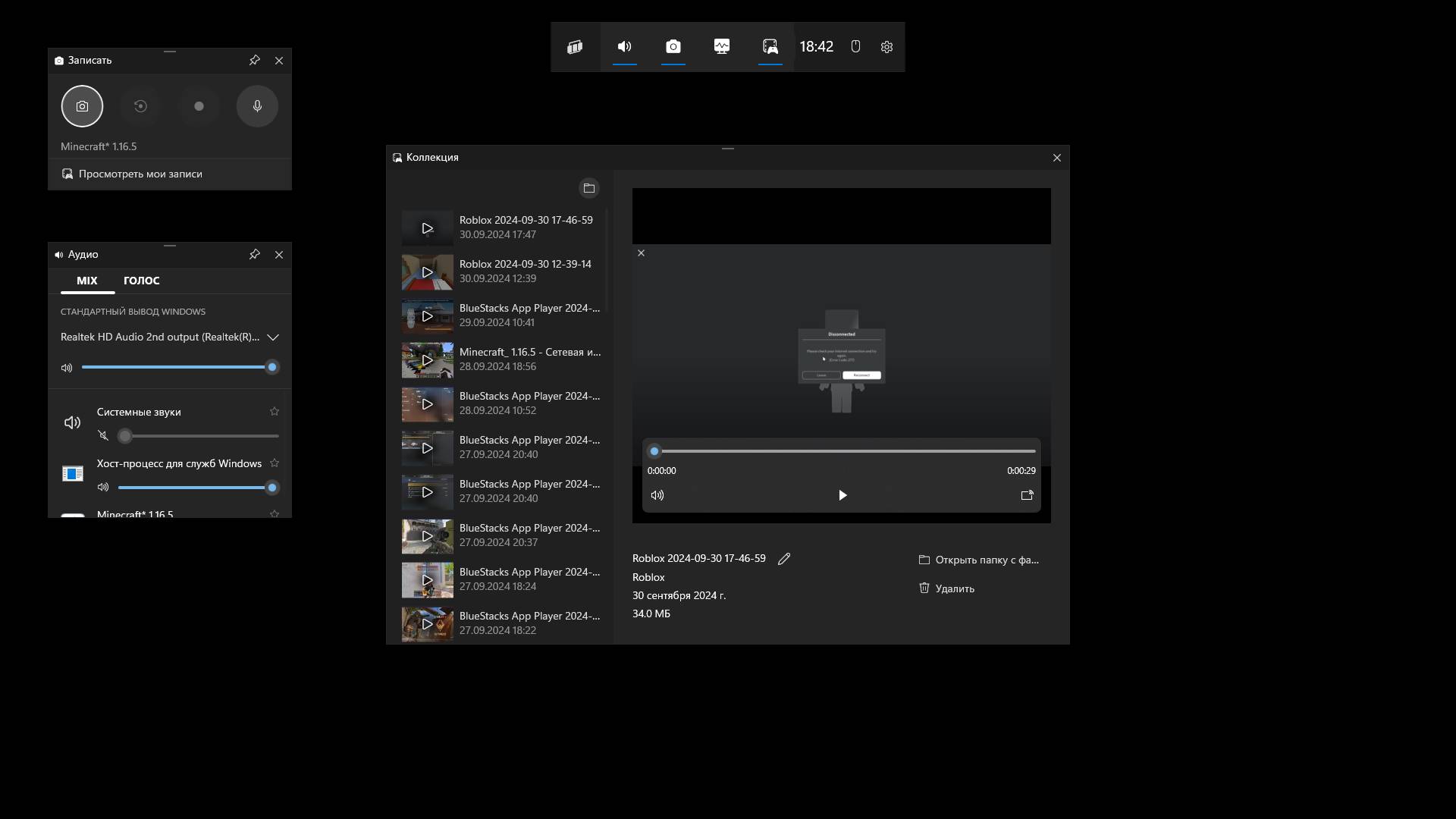The image size is (1456, 819).
Task: Mute Хост-процесс для служб Windows
Action: tap(103, 488)
